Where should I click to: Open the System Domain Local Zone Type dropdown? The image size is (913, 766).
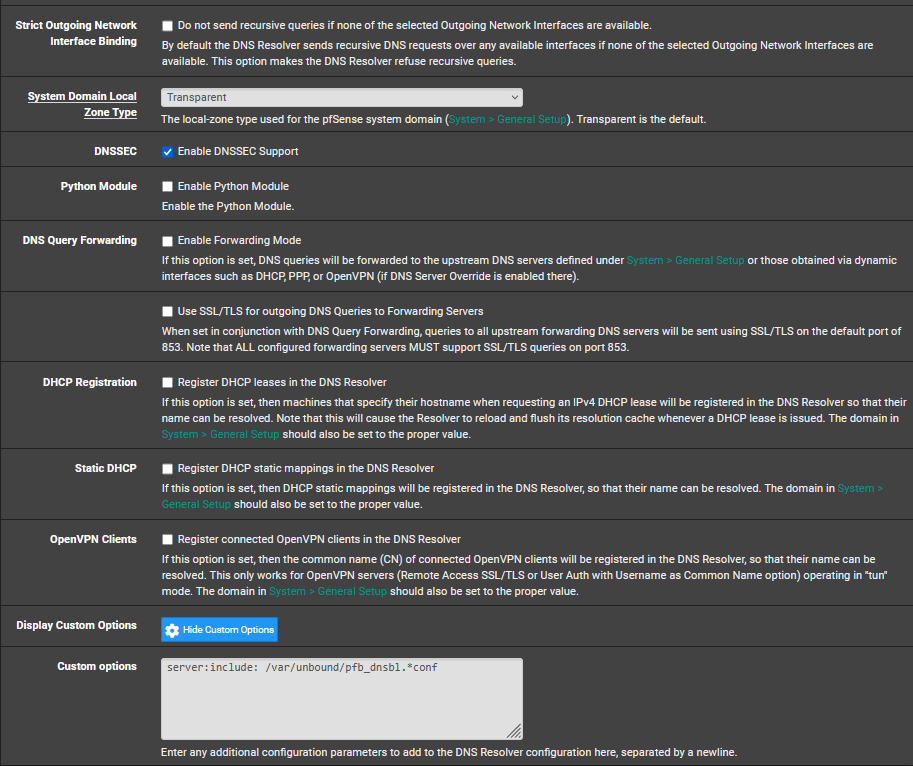341,97
